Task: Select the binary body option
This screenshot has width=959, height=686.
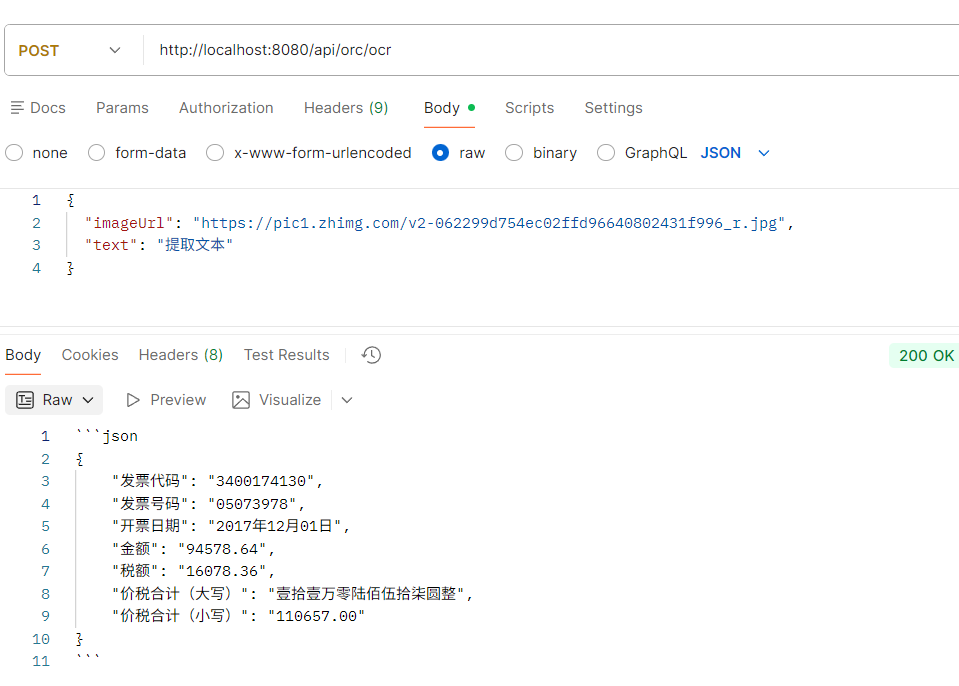Action: [x=514, y=153]
